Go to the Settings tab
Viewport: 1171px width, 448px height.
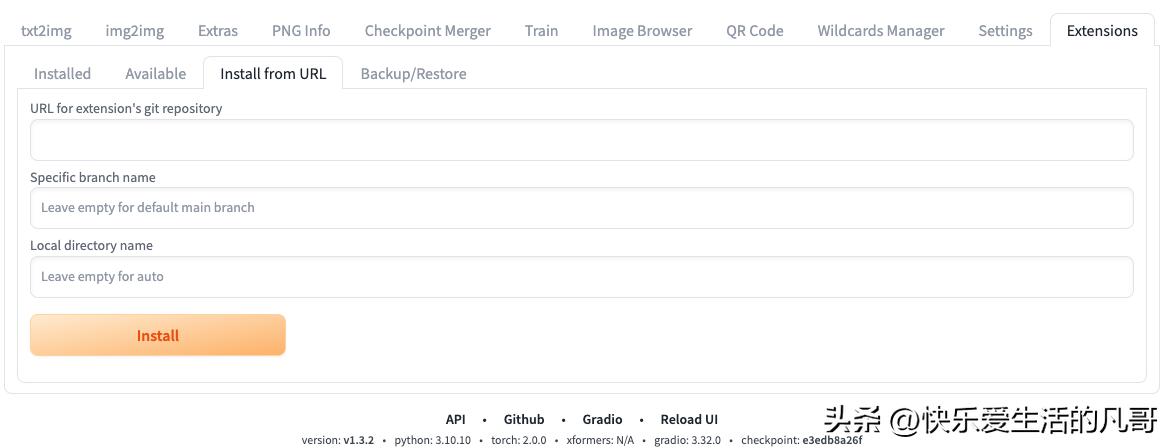(x=1005, y=31)
